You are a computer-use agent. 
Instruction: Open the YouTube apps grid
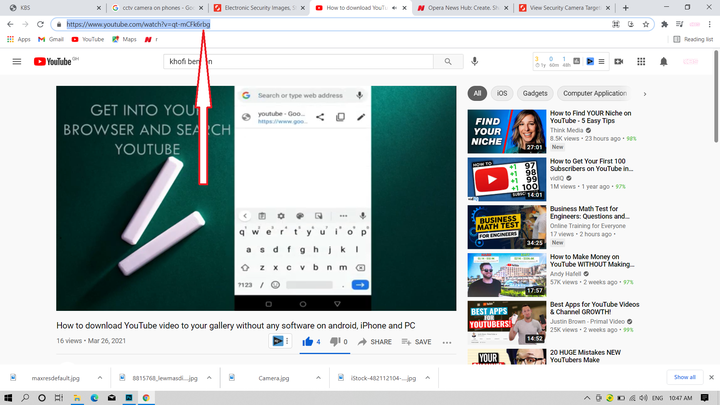pyautogui.click(x=641, y=62)
